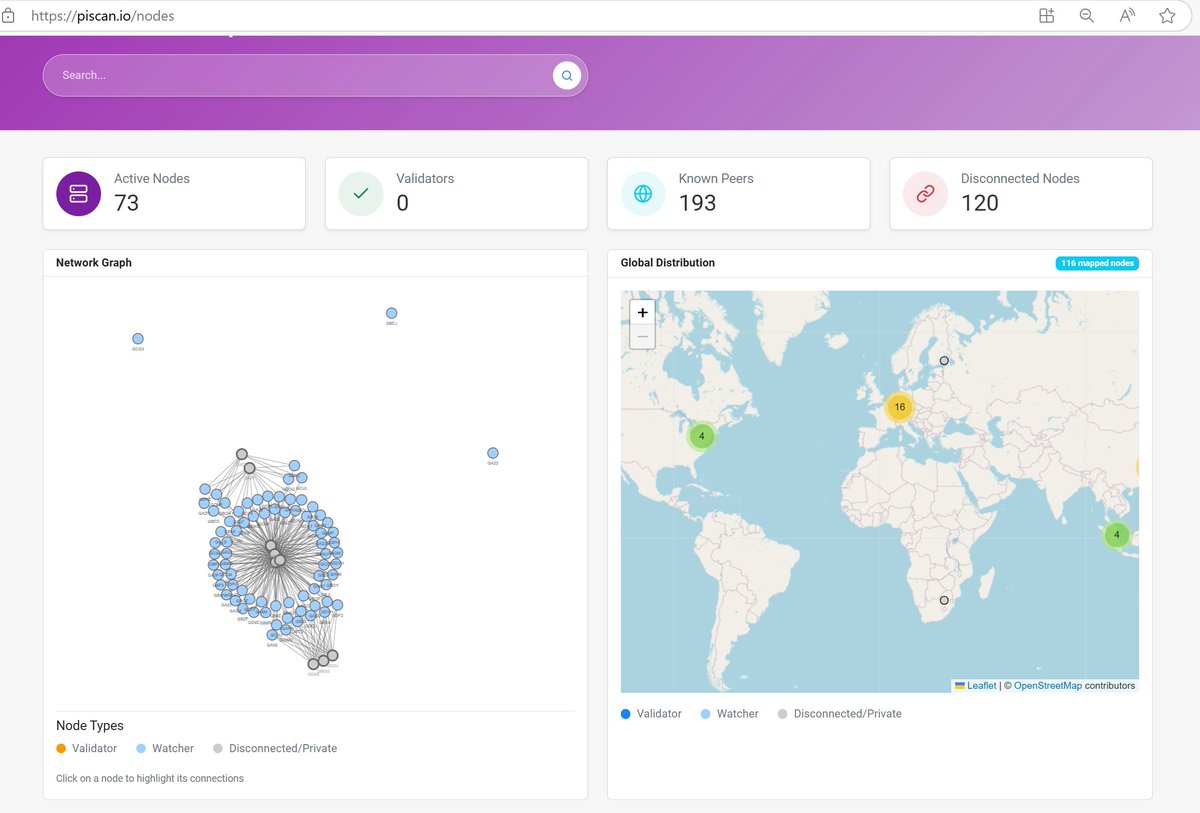1200x813 pixels.
Task: Click orange Validator dot in Node Types legend
Action: (x=61, y=748)
